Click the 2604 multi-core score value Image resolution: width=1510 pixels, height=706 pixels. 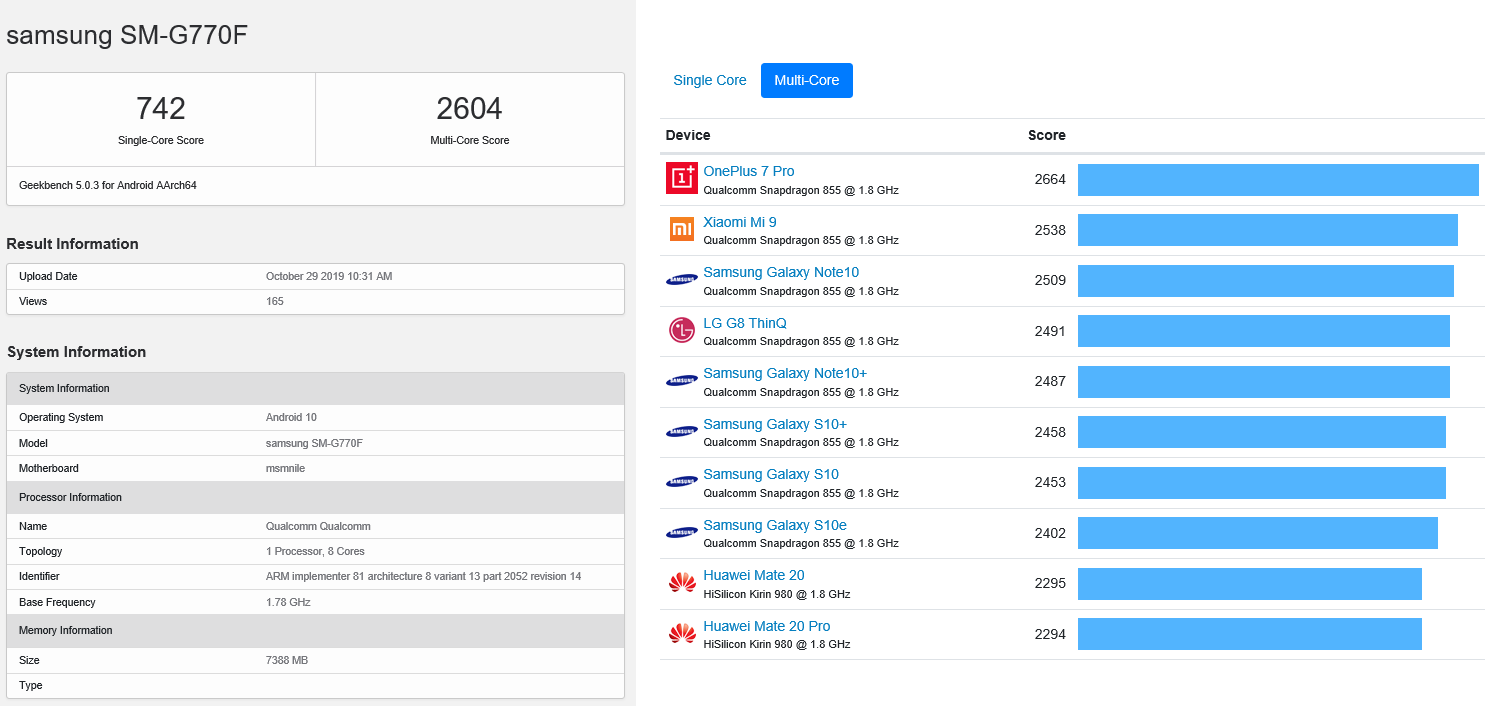tap(469, 108)
